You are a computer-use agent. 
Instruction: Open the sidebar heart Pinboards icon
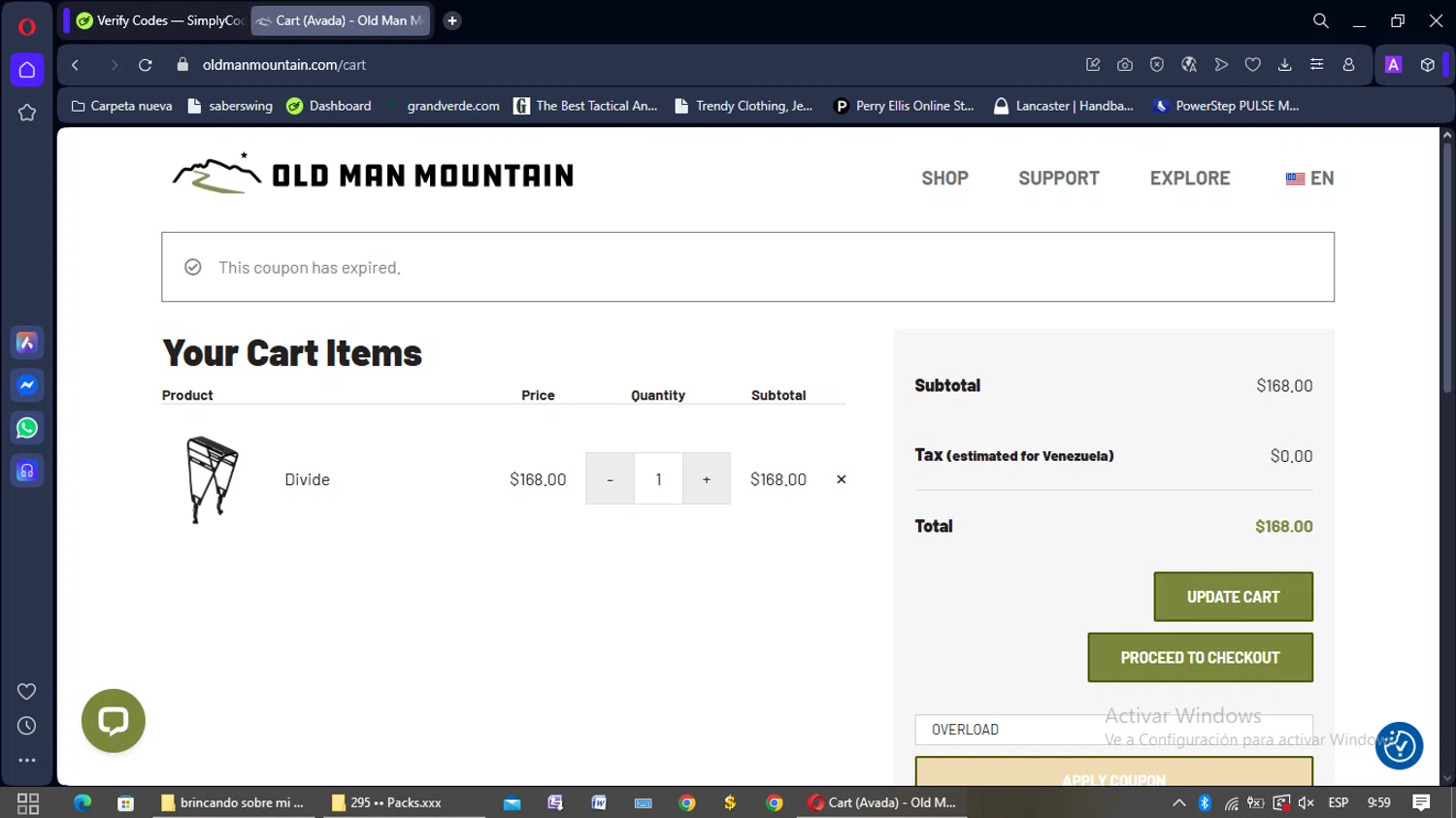27,691
